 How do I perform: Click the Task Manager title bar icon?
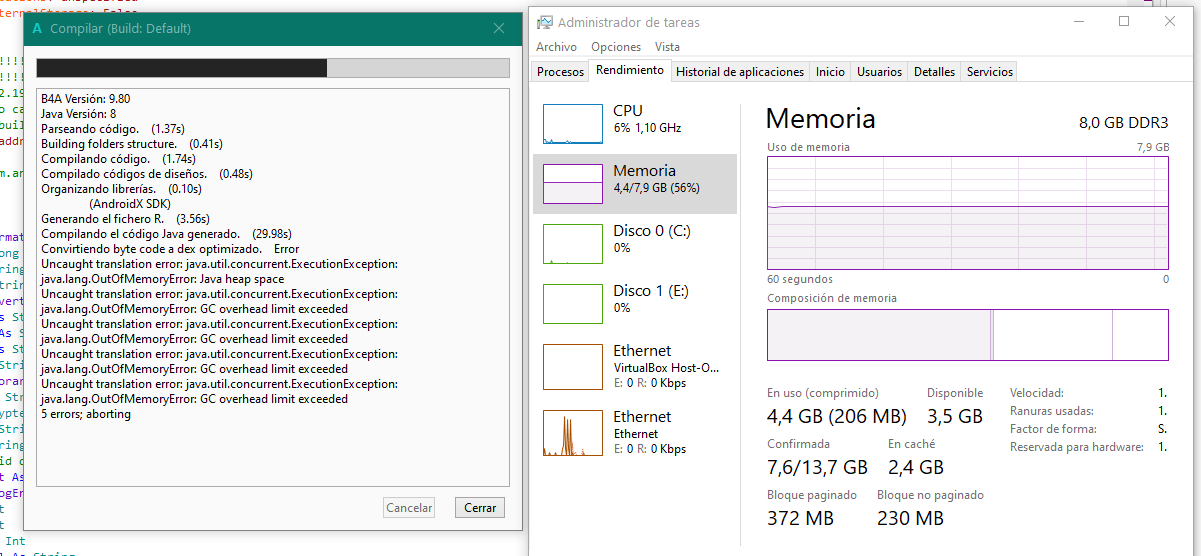click(x=544, y=22)
